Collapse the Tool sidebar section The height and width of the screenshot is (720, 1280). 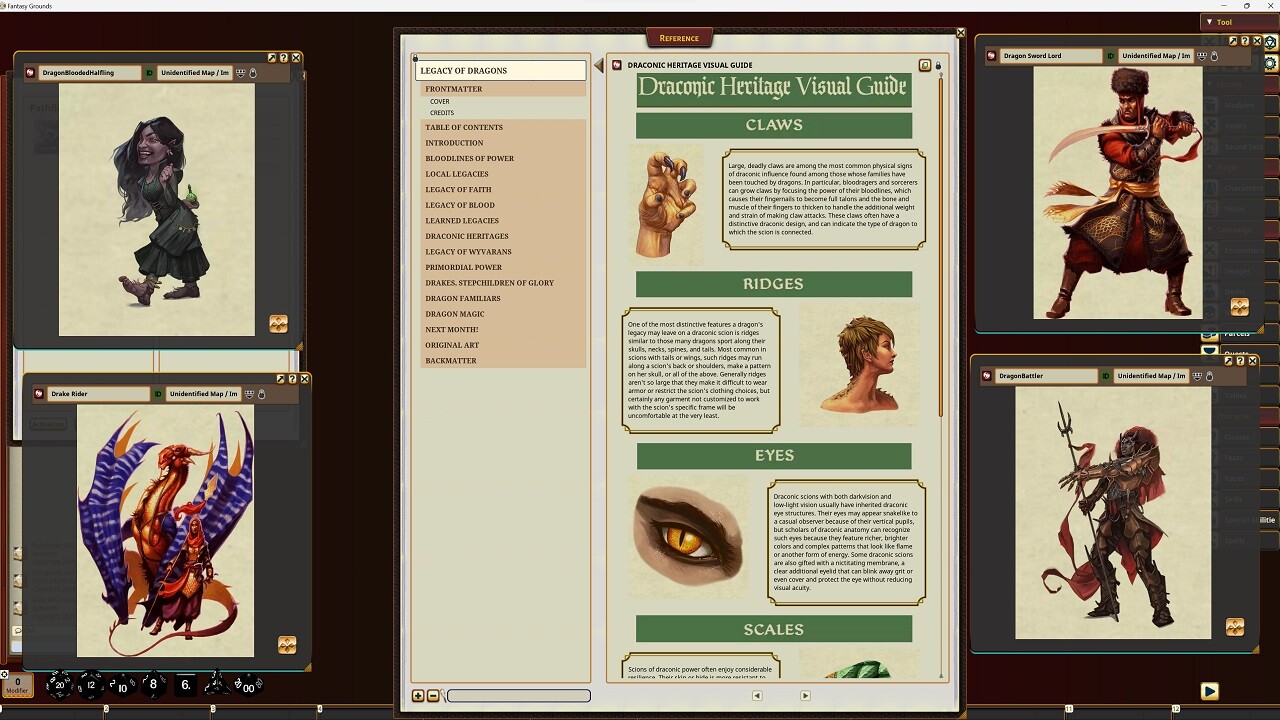tap(1209, 22)
